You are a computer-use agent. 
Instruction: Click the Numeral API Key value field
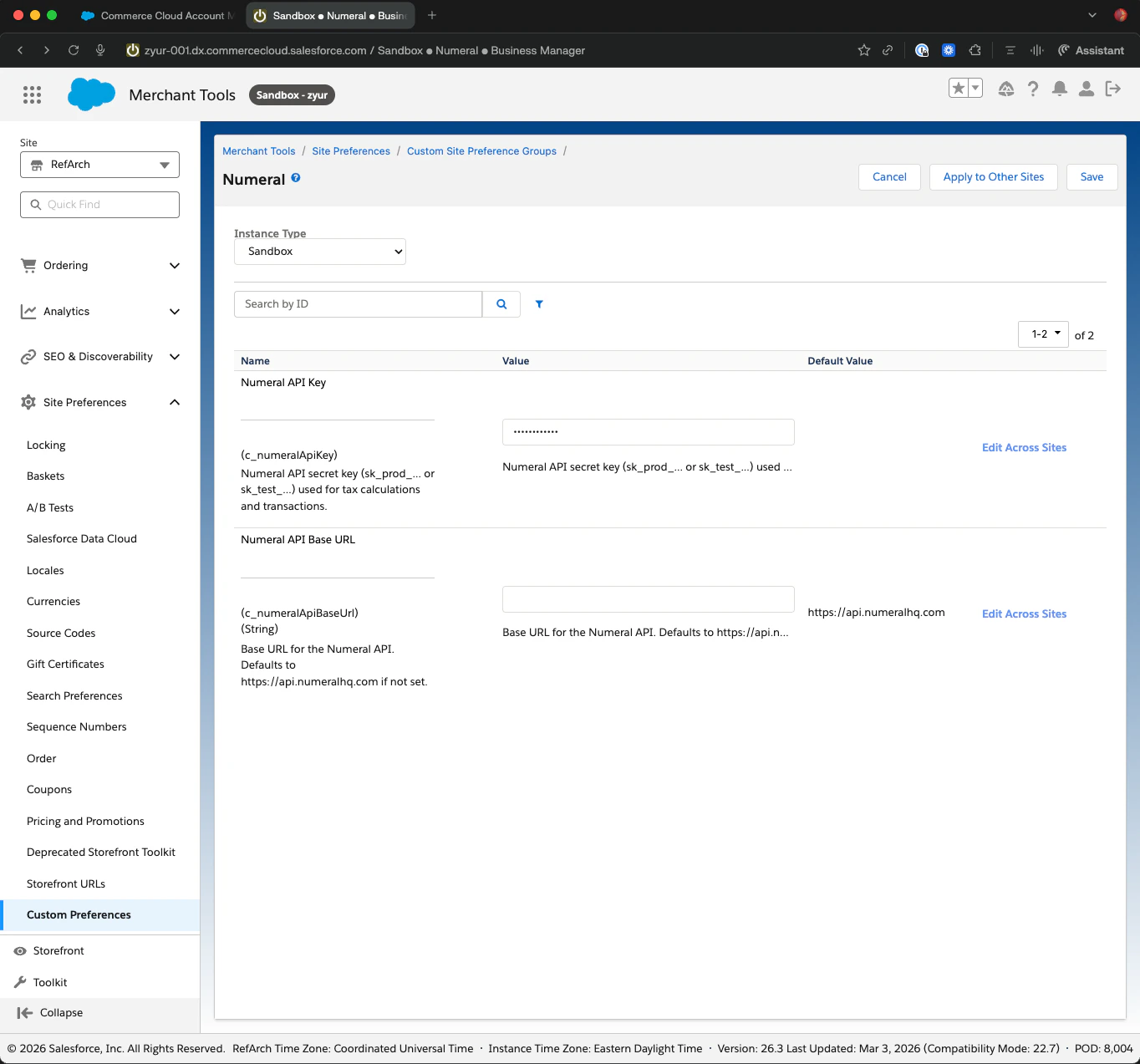(648, 432)
